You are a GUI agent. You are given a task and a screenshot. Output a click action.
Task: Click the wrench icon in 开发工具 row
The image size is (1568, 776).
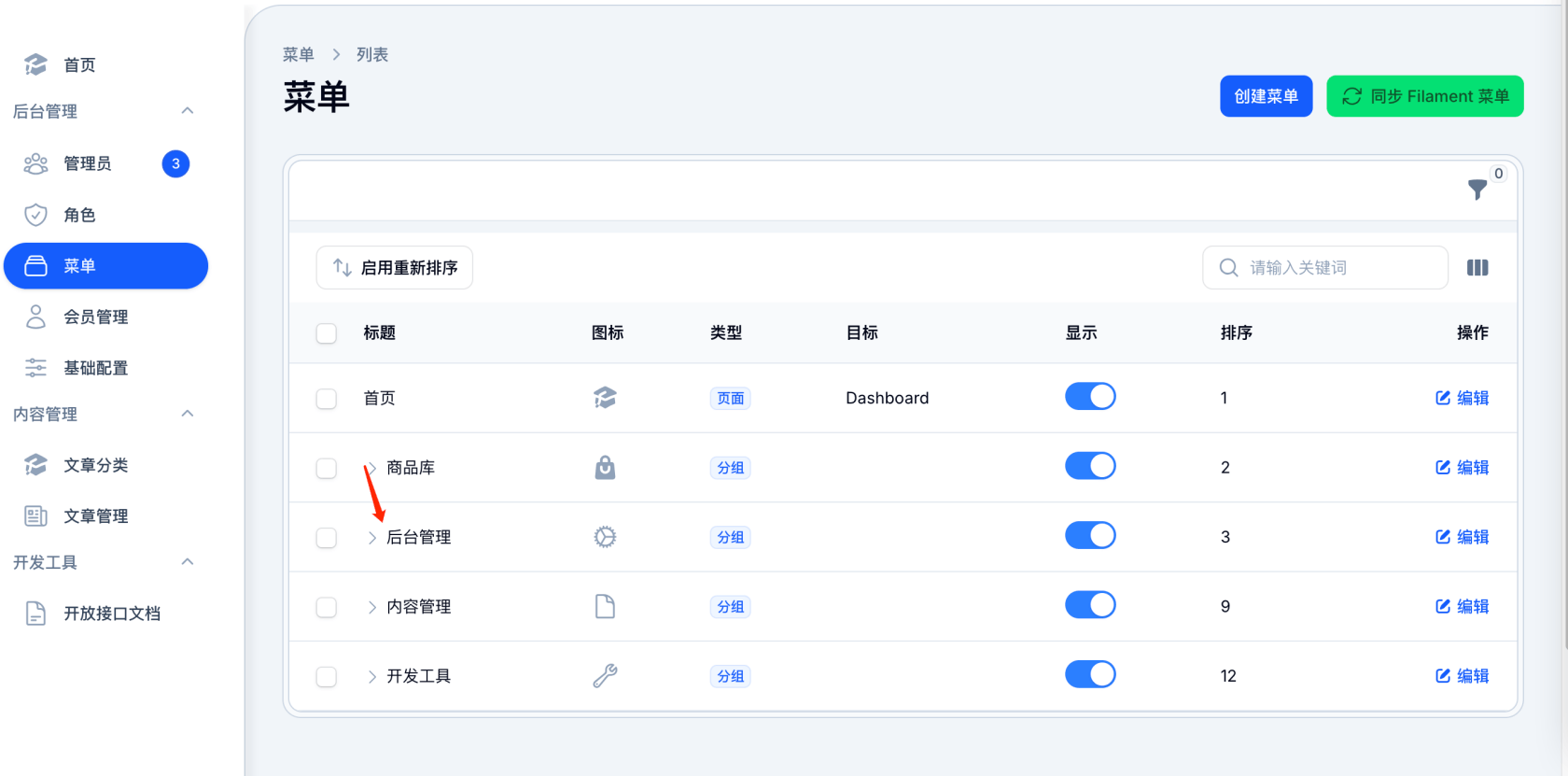click(605, 675)
